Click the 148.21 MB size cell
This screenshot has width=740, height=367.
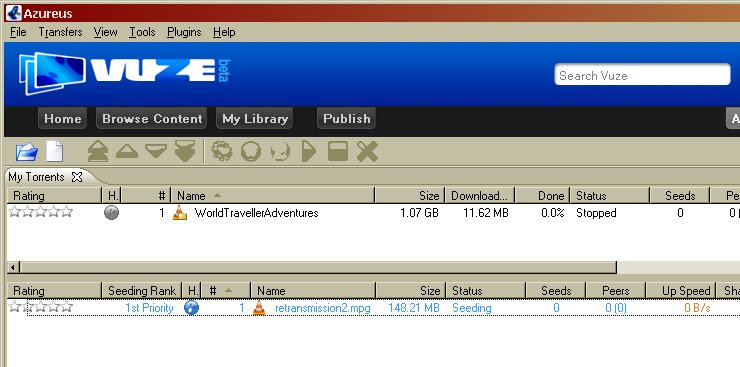point(413,308)
